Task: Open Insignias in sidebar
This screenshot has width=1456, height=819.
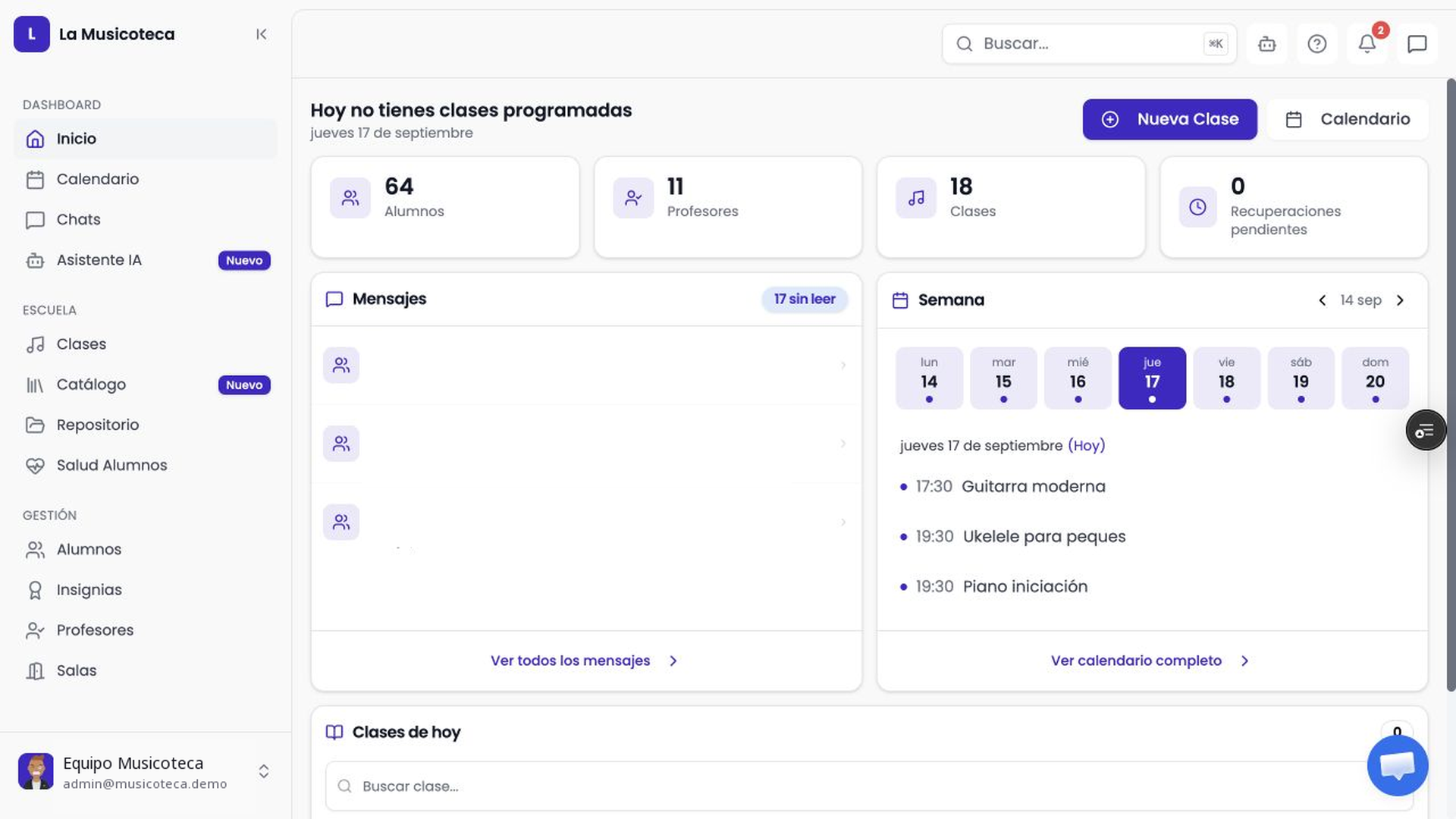Action: [146, 590]
